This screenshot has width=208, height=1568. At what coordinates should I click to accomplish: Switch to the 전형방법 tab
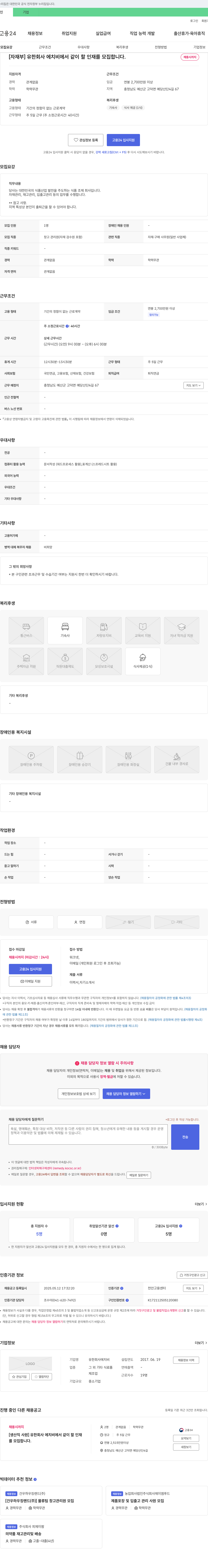161,47
